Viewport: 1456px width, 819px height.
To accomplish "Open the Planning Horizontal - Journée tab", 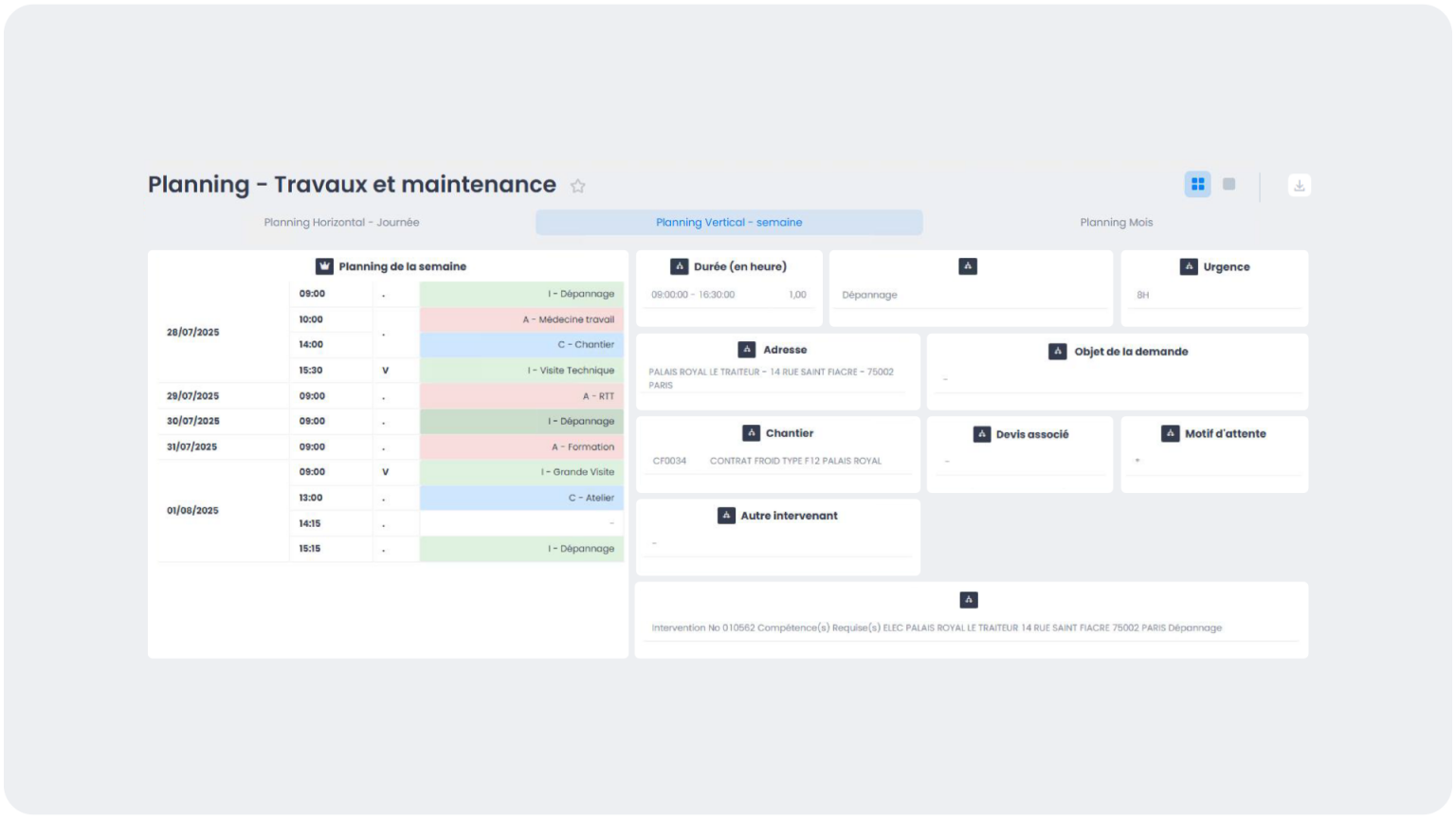I will (341, 223).
